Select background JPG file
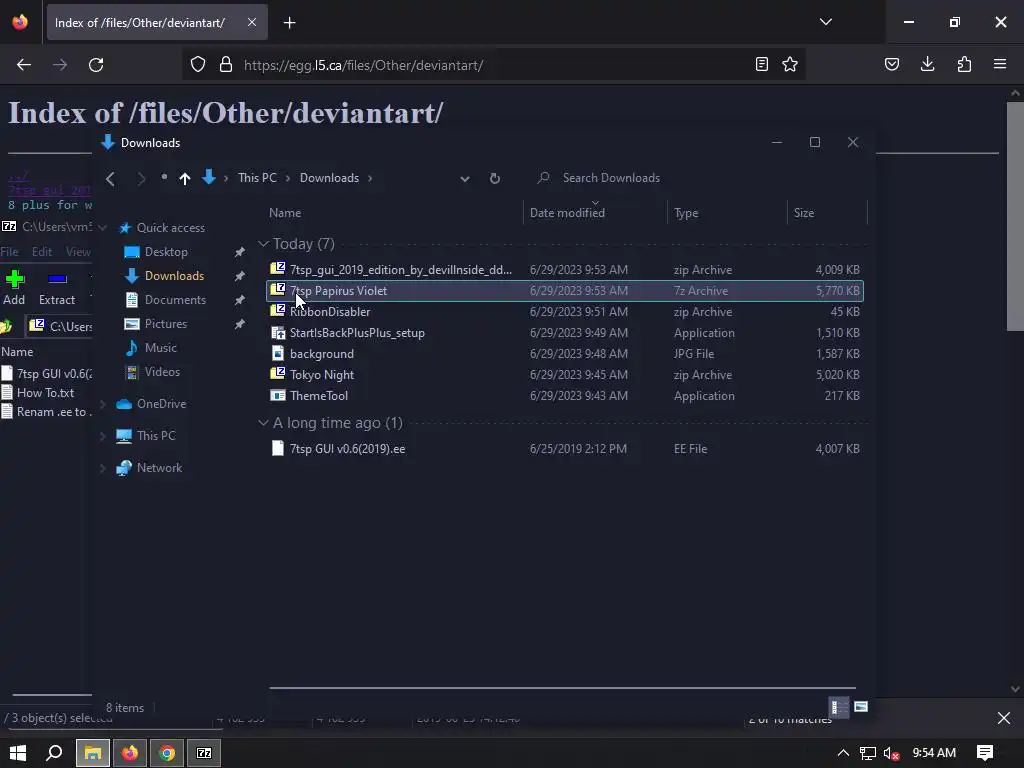The height and width of the screenshot is (768, 1024). 565,353
